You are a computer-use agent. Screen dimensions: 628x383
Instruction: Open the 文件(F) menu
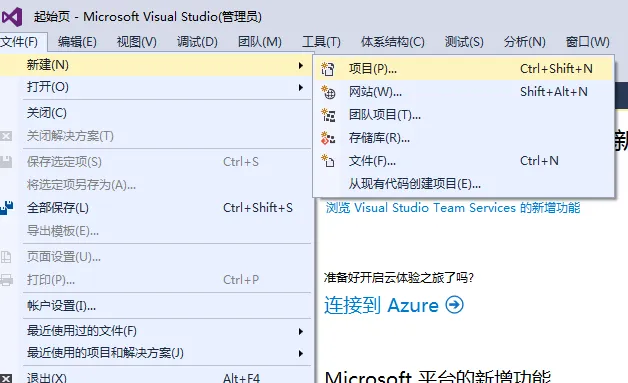19,42
